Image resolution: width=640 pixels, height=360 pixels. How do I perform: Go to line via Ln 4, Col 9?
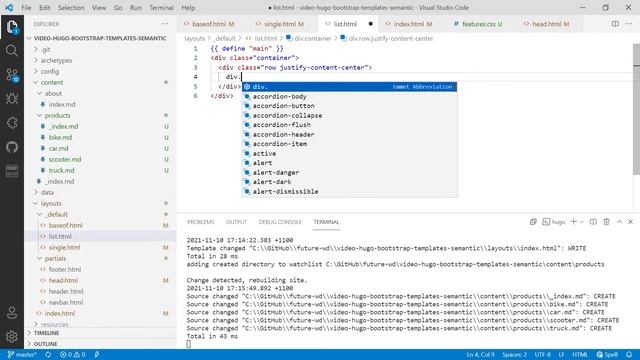480,355
